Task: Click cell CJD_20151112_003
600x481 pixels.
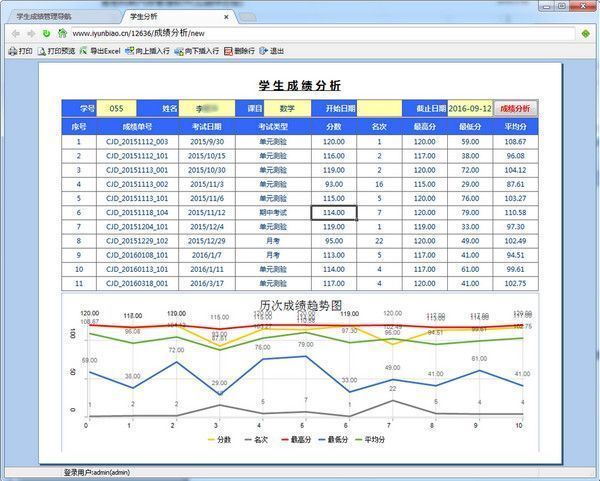Action: tap(137, 142)
